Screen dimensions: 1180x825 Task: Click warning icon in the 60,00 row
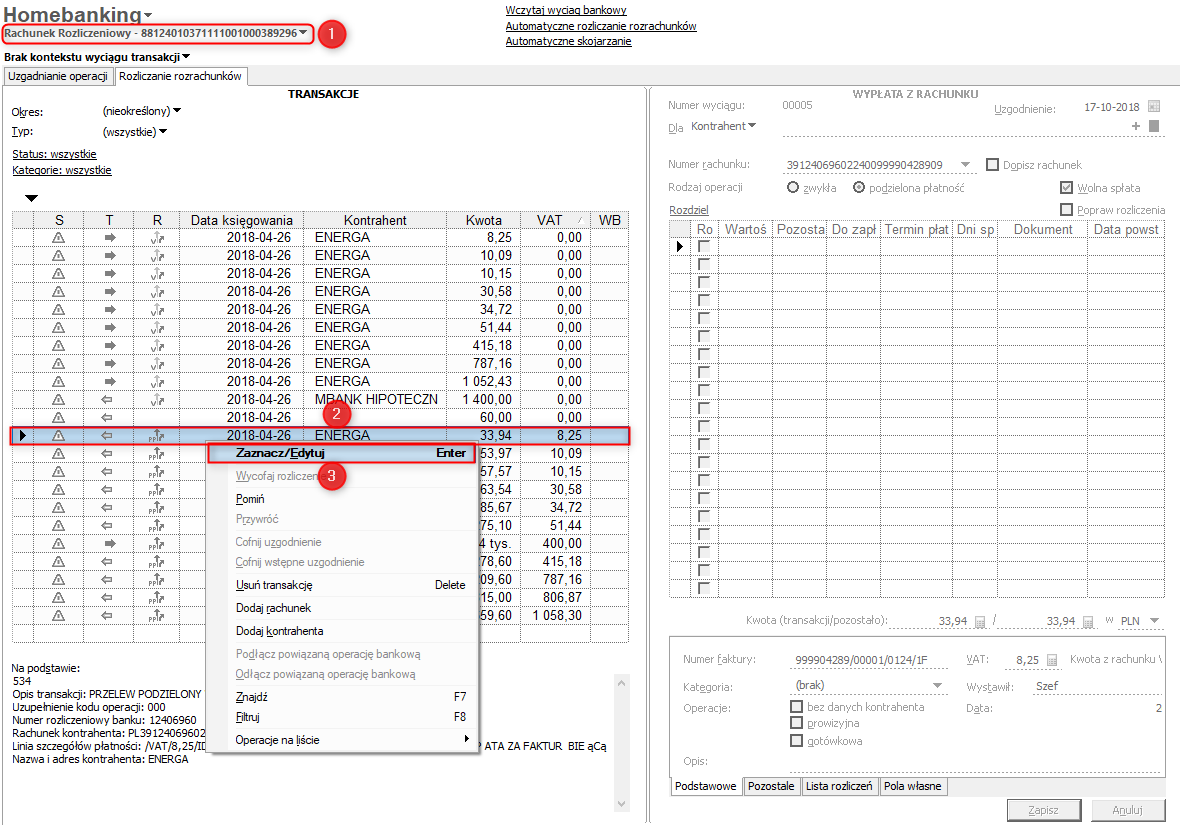(x=58, y=419)
